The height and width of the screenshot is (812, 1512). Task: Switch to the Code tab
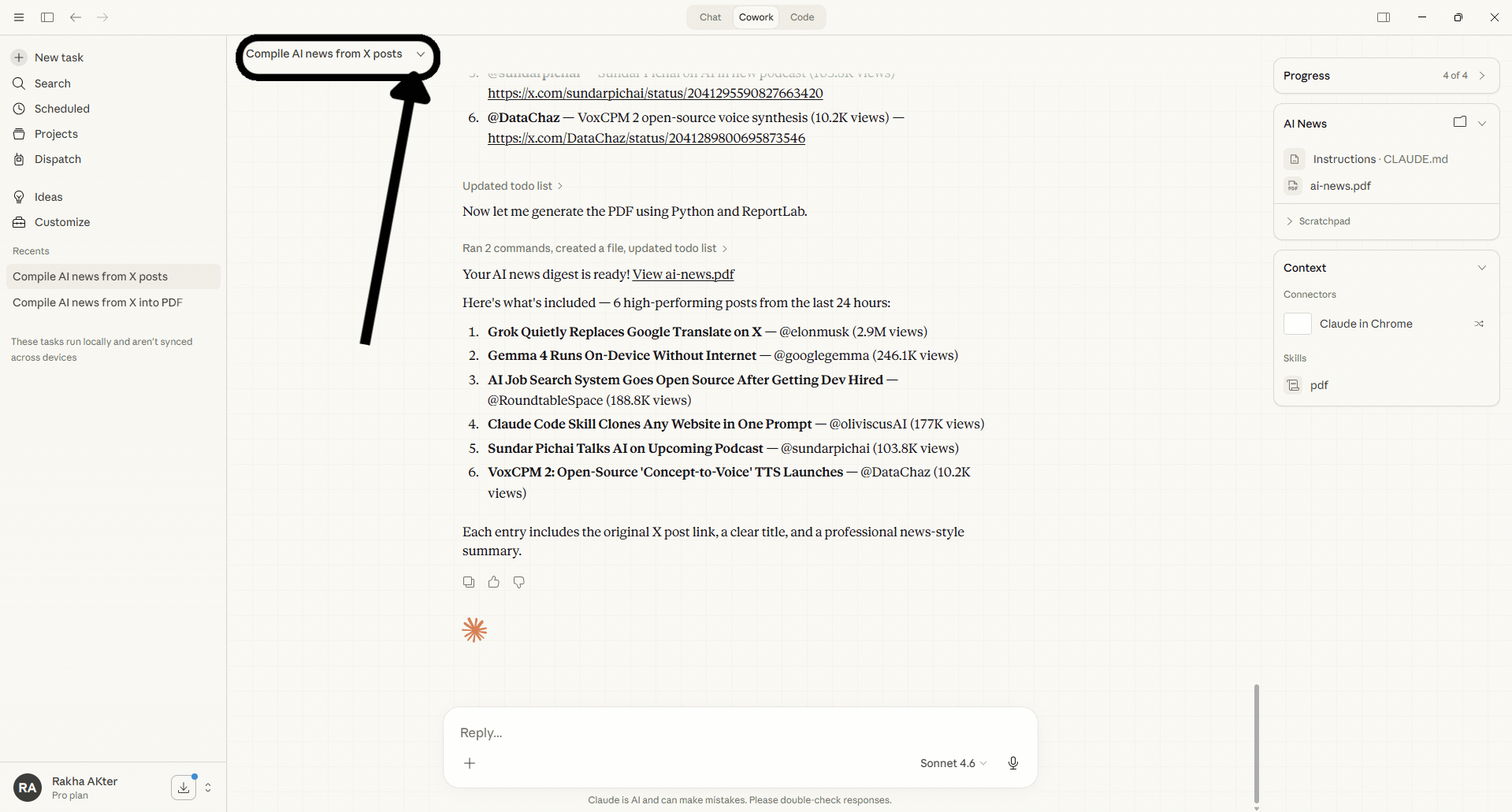[x=802, y=17]
